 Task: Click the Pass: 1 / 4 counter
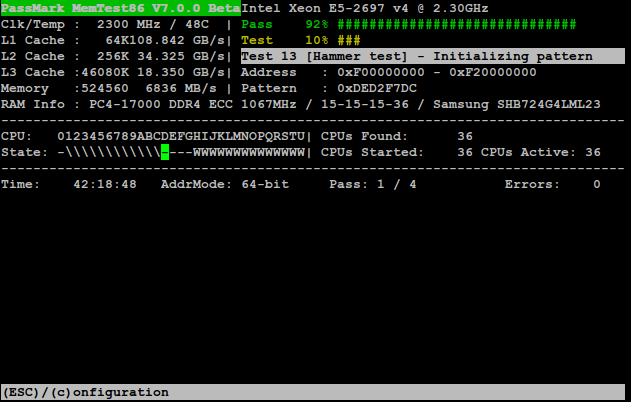pos(373,184)
